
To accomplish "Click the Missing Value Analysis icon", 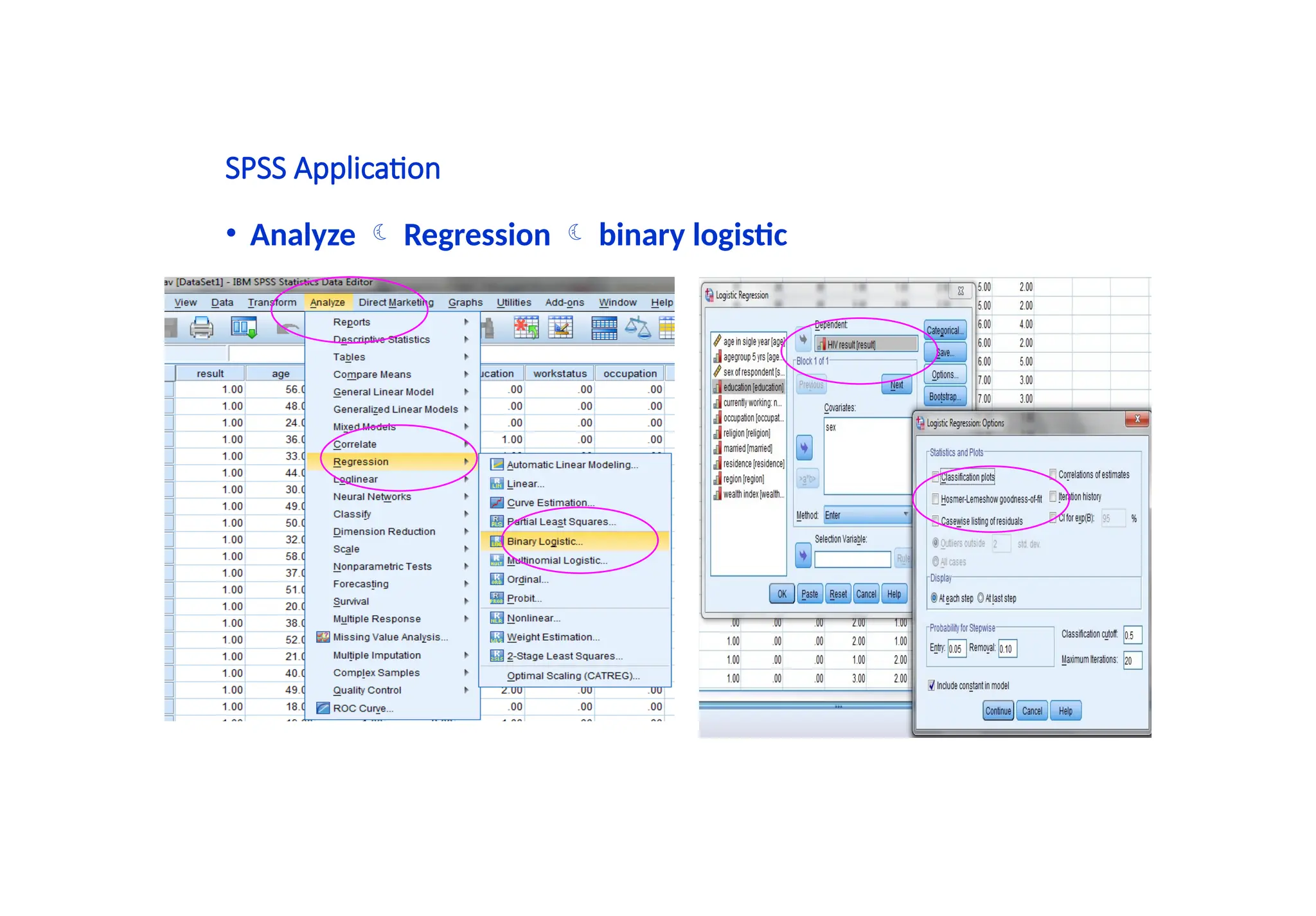I will [323, 637].
